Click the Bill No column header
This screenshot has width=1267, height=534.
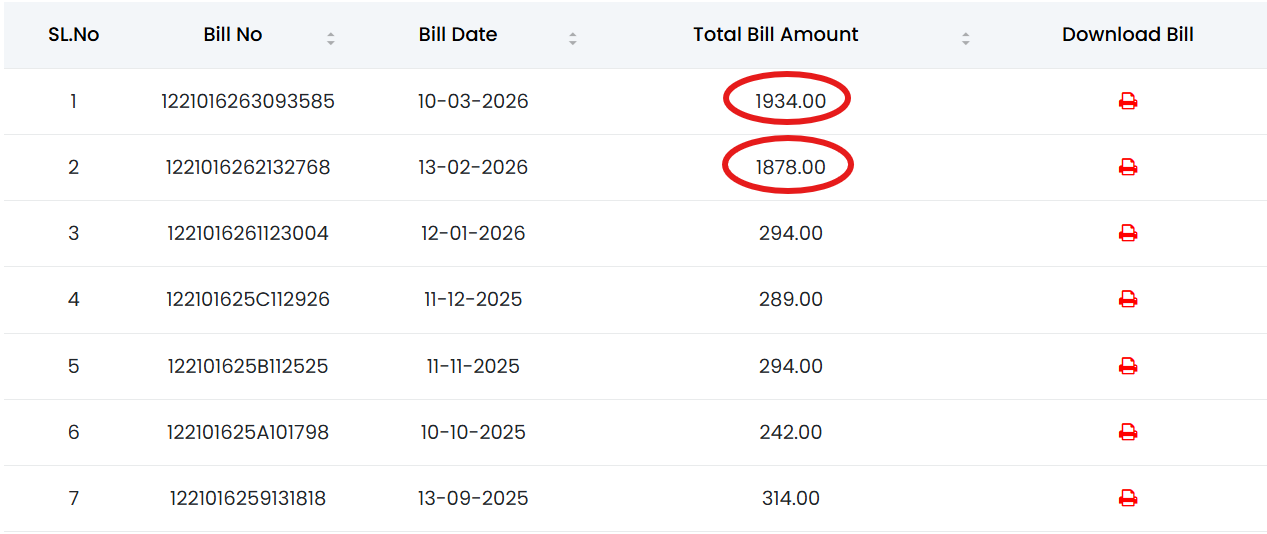(x=233, y=34)
